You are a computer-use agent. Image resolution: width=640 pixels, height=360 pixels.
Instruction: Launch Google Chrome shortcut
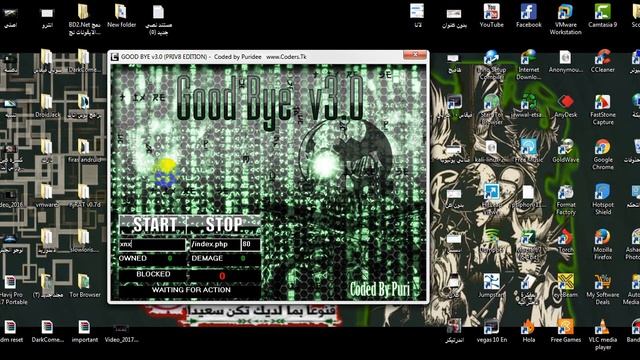coord(603,155)
